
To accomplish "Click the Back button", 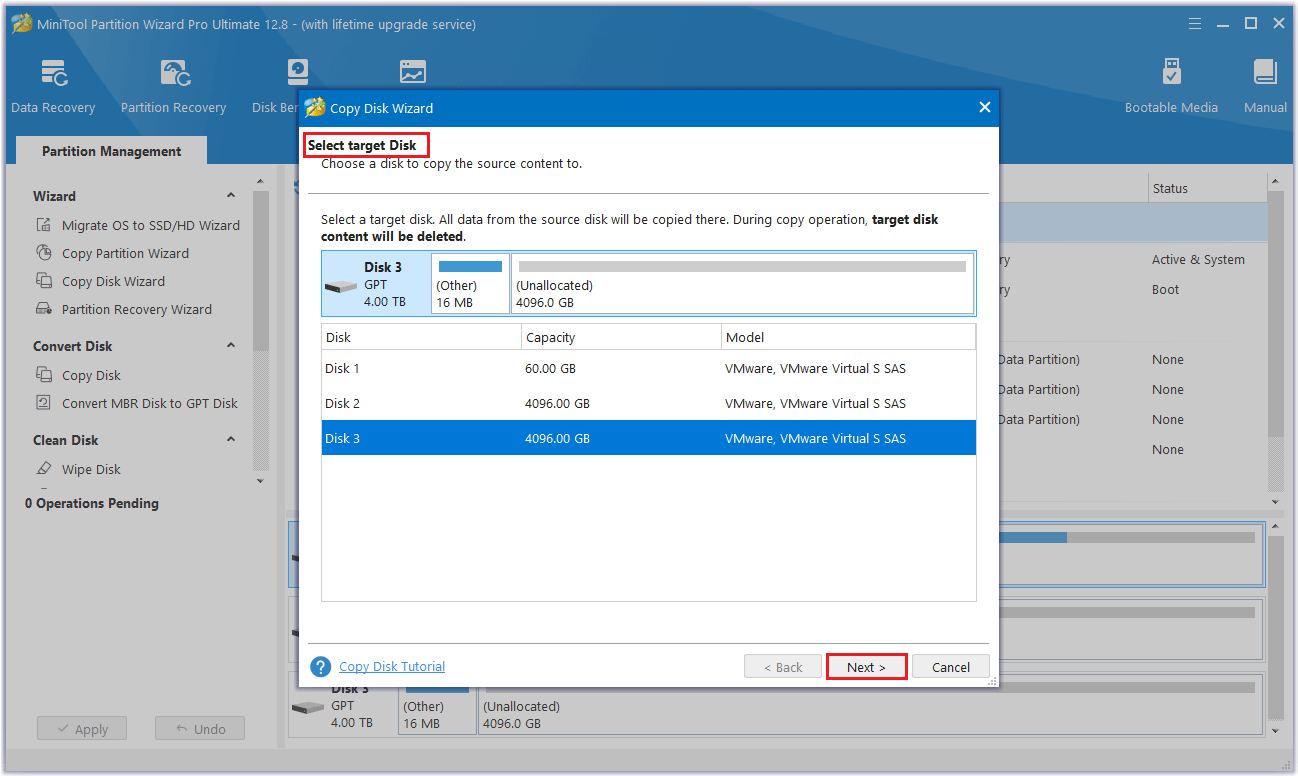I will pos(783,667).
